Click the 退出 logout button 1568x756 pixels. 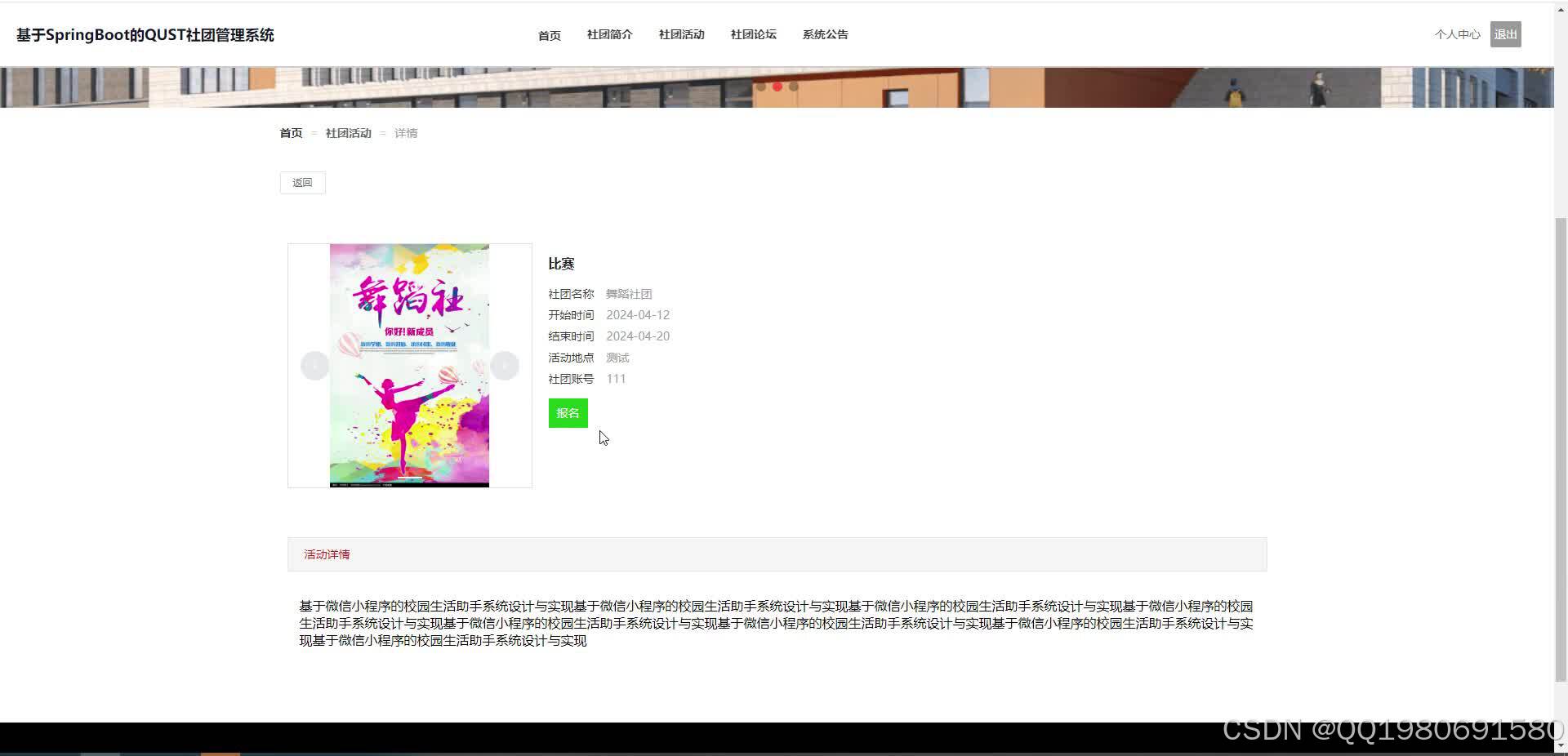pos(1505,34)
